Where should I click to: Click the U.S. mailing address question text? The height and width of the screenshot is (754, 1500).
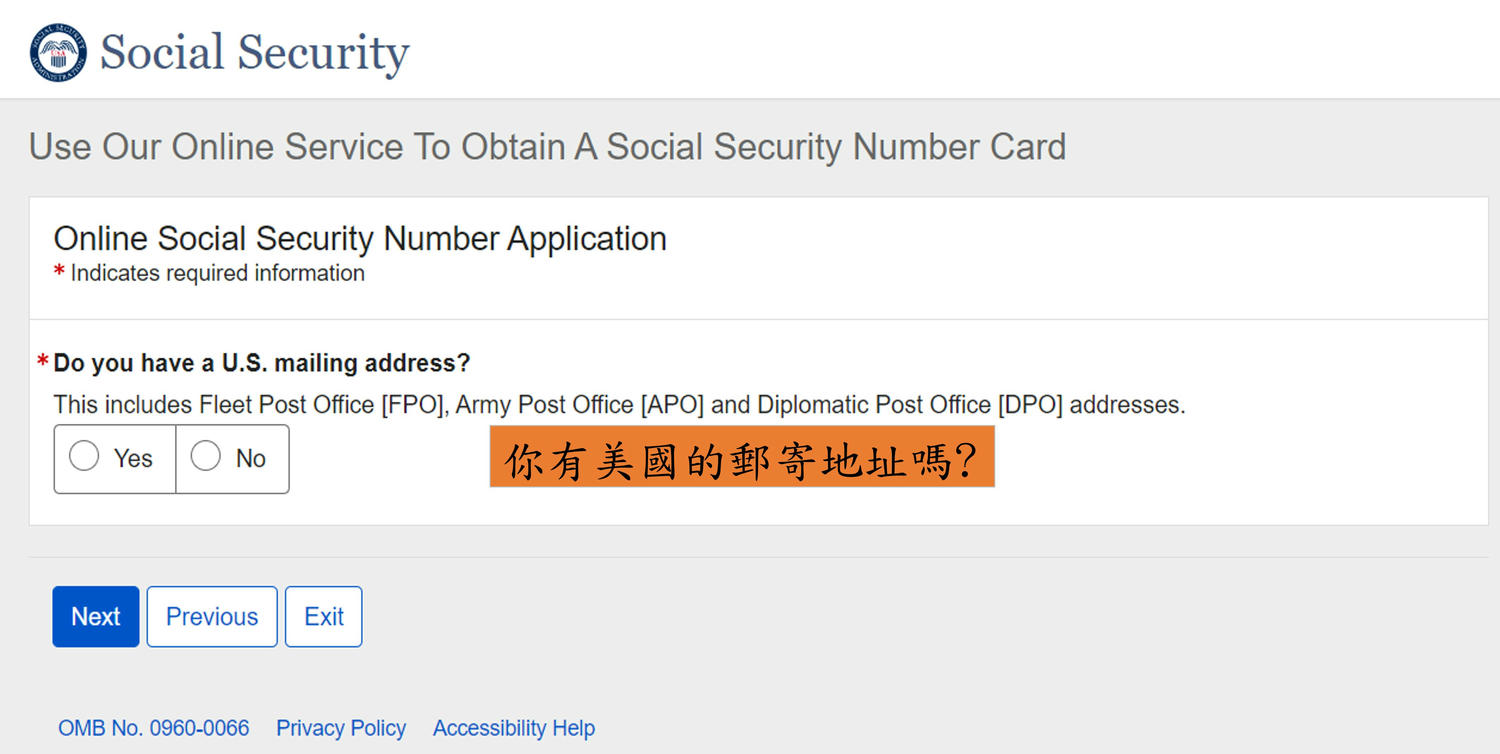point(262,362)
